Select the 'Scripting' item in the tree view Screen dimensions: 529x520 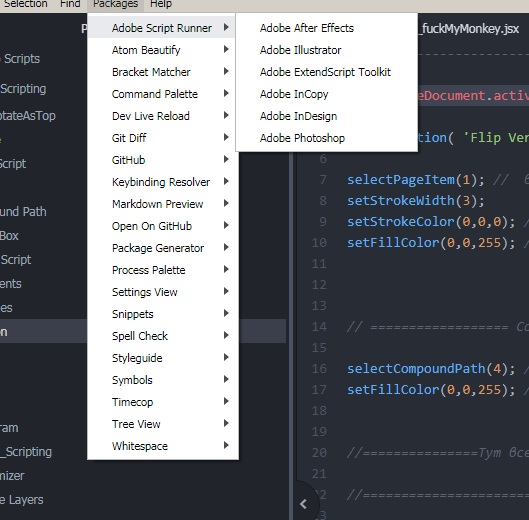pyautogui.click(x=23, y=89)
